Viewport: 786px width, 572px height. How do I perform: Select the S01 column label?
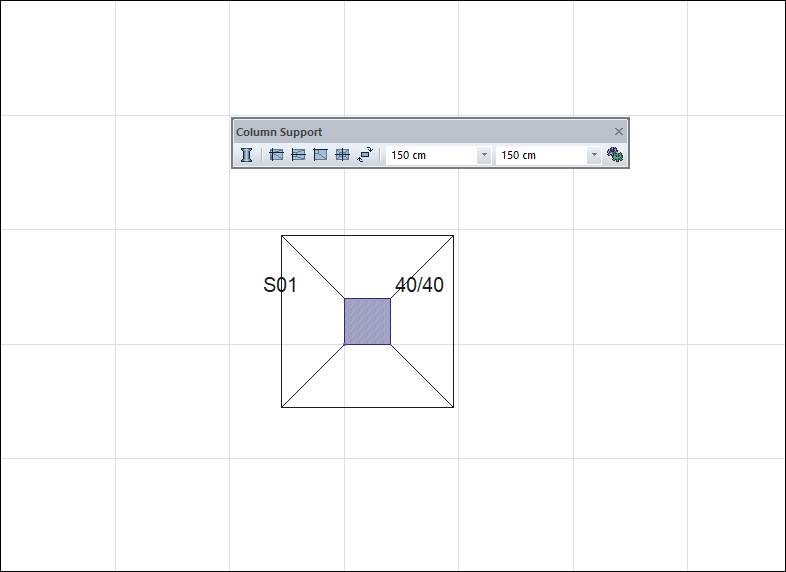pos(280,285)
